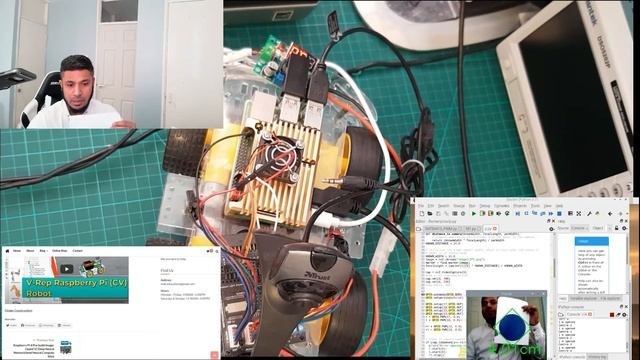The image size is (640, 360).
Task: Open Preferences via the wrench icon
Action: [x=589, y=213]
